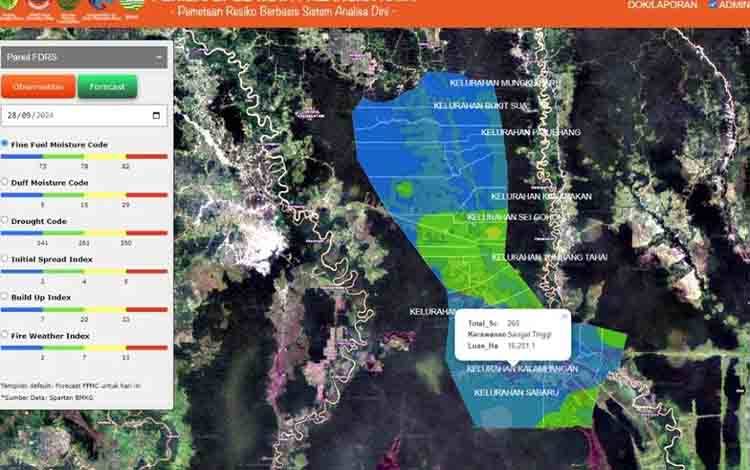Open the calendar picker in date field
Screen dimensions: 750x470
tap(156, 115)
